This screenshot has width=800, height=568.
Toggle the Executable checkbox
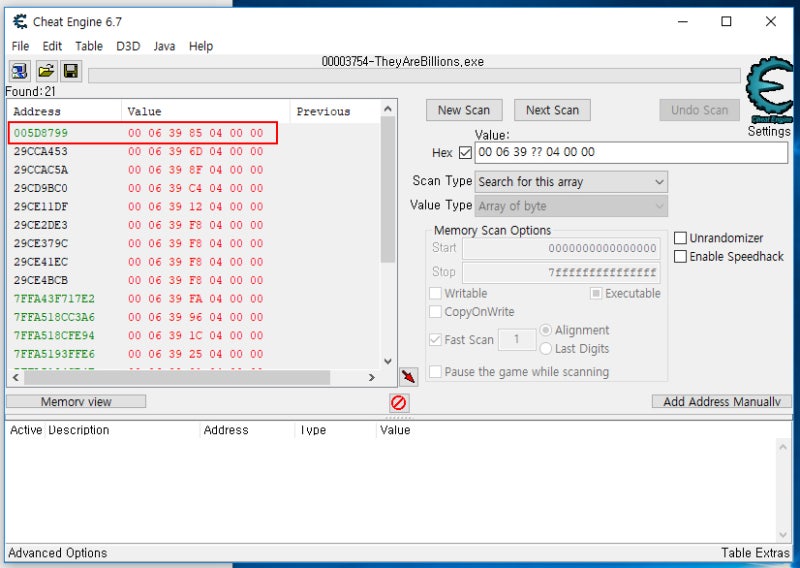[x=595, y=293]
